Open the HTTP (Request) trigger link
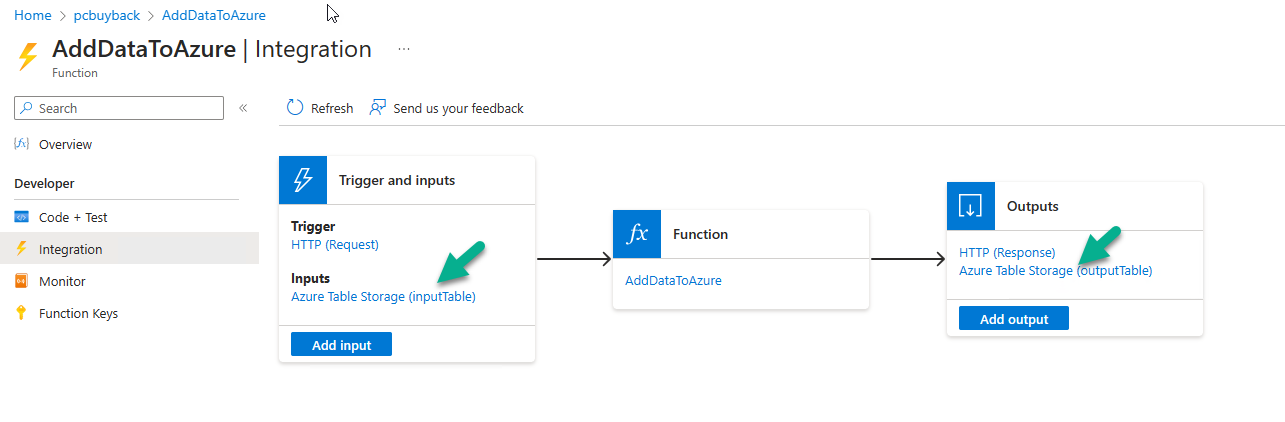Viewport: 1285px width, 422px height. click(335, 244)
